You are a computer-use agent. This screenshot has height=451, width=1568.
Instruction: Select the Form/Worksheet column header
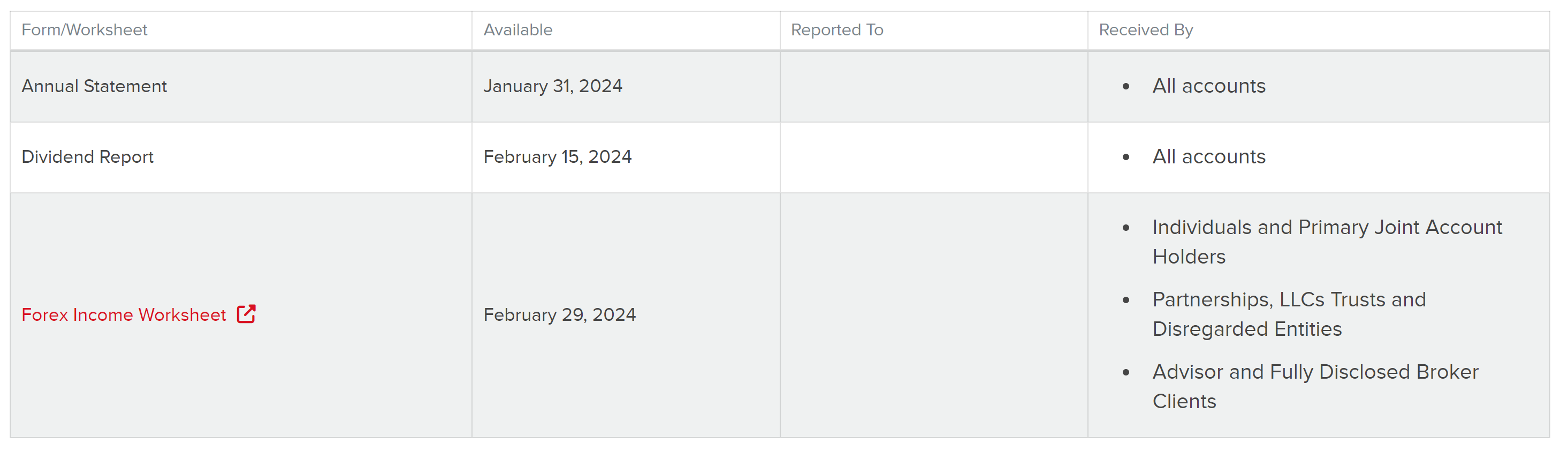coord(84,30)
